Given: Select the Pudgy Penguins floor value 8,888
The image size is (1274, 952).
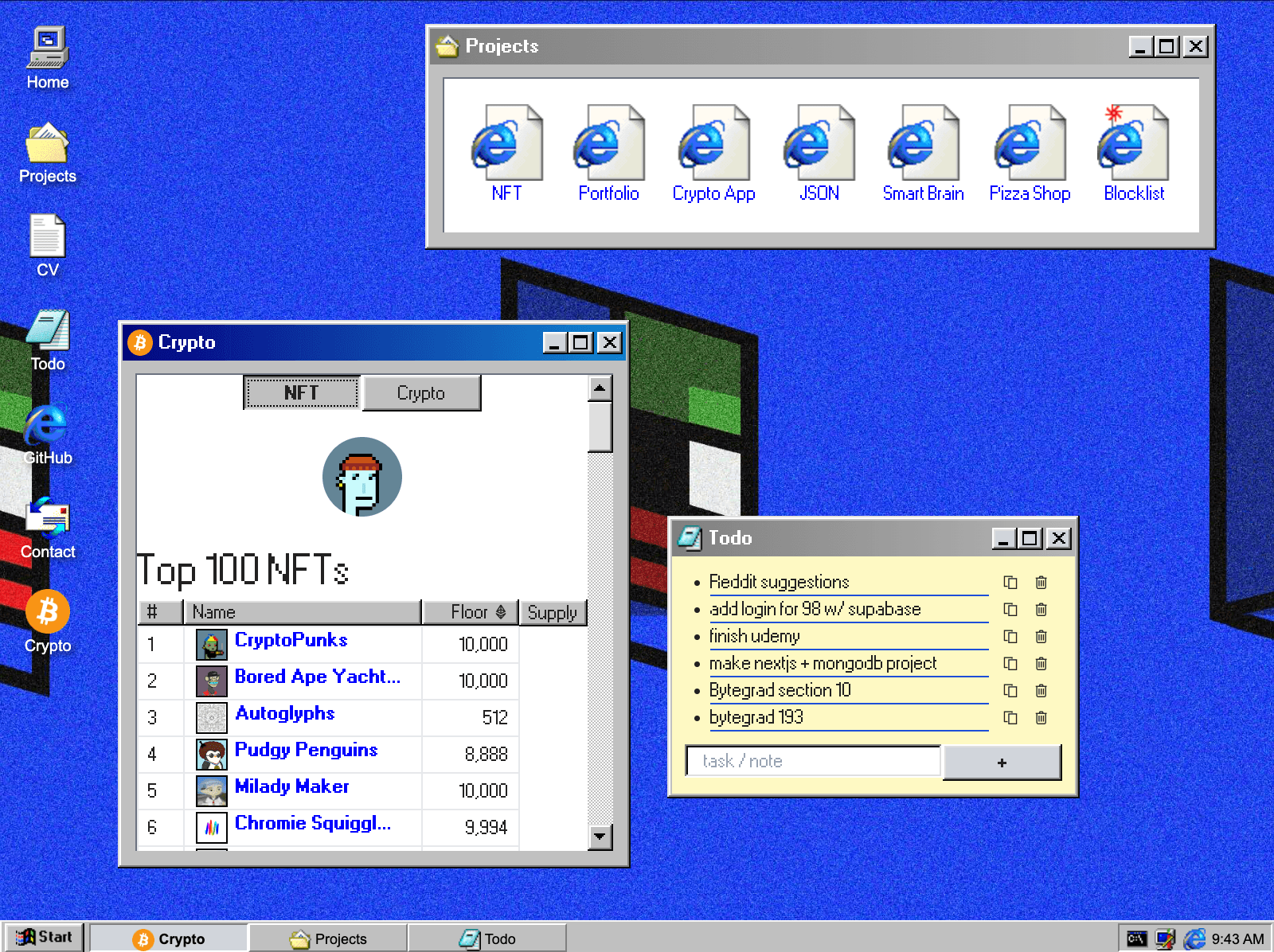Looking at the screenshot, I should pyautogui.click(x=486, y=755).
